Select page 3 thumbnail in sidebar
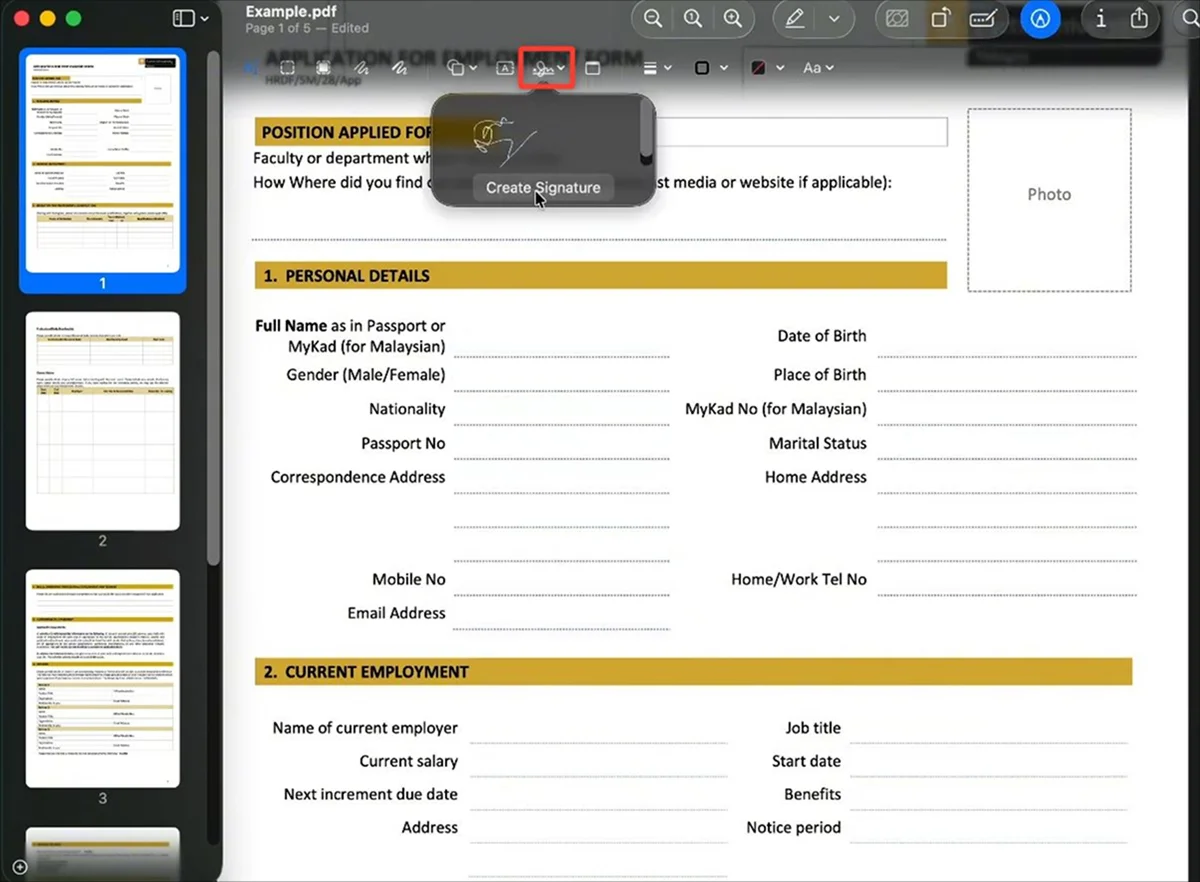Screen dimensions: 1200x882 [x=102, y=678]
